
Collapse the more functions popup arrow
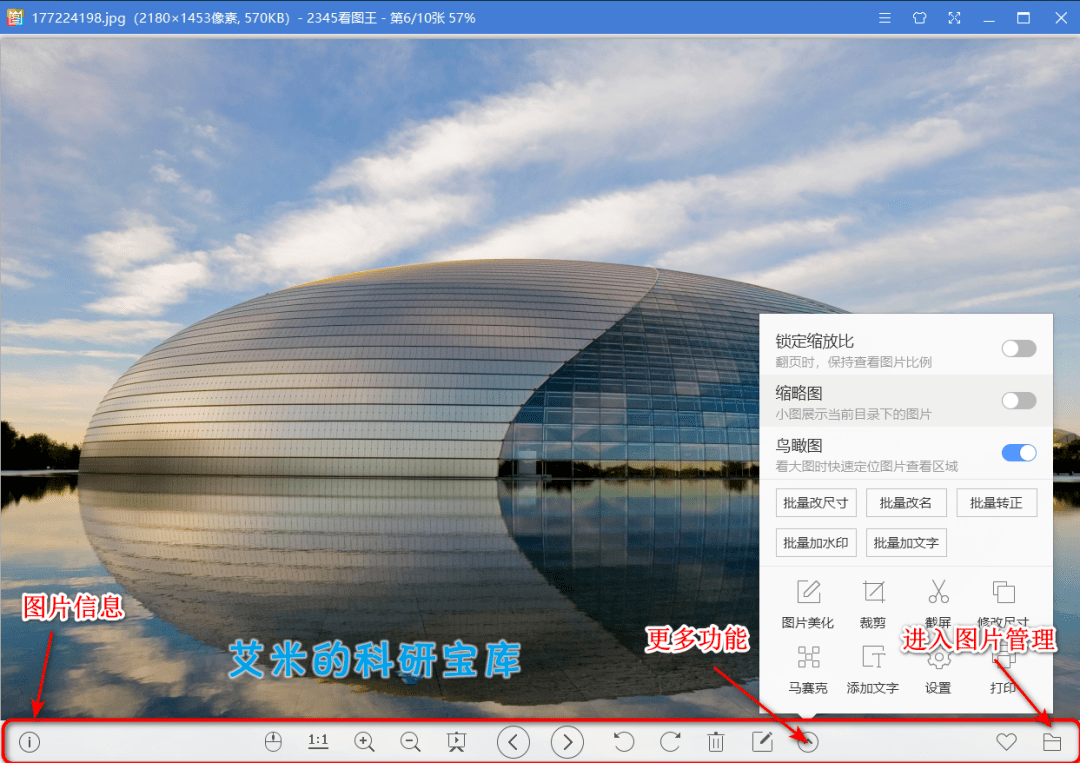coord(808,742)
